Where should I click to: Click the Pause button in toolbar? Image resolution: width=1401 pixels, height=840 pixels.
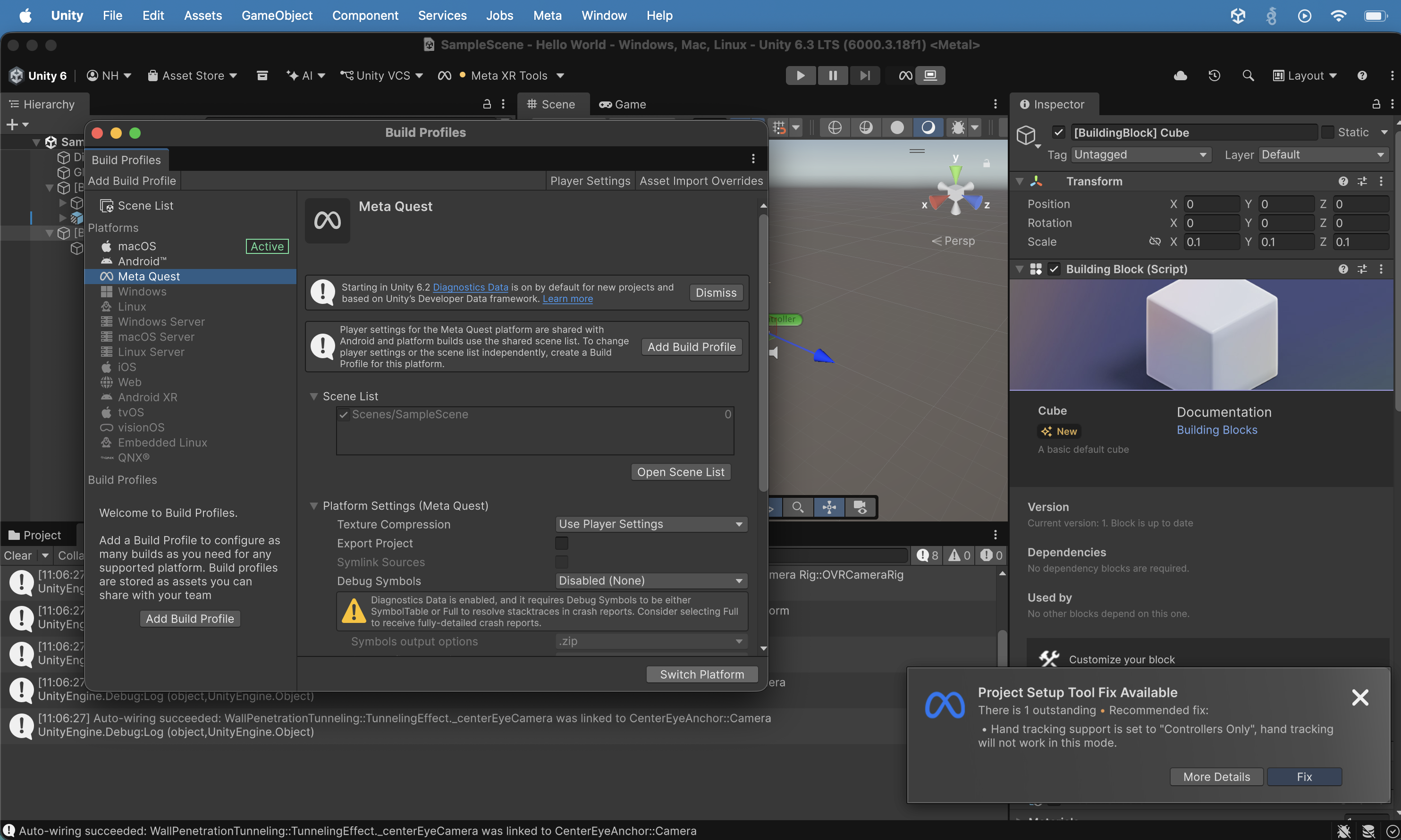pyautogui.click(x=833, y=76)
